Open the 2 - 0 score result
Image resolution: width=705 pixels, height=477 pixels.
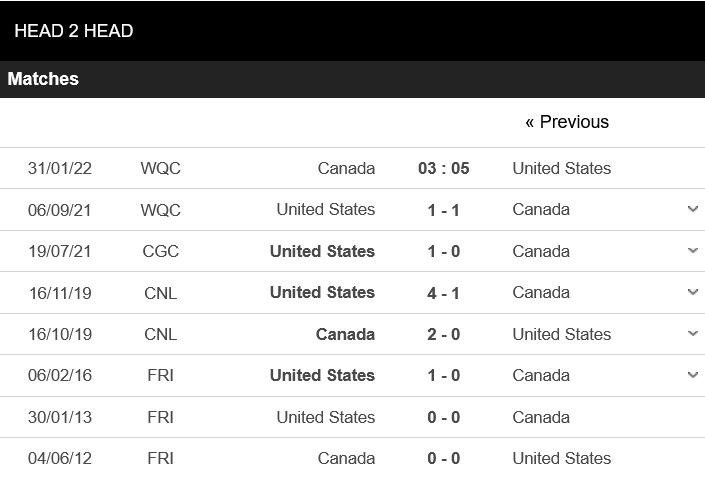[x=443, y=334]
